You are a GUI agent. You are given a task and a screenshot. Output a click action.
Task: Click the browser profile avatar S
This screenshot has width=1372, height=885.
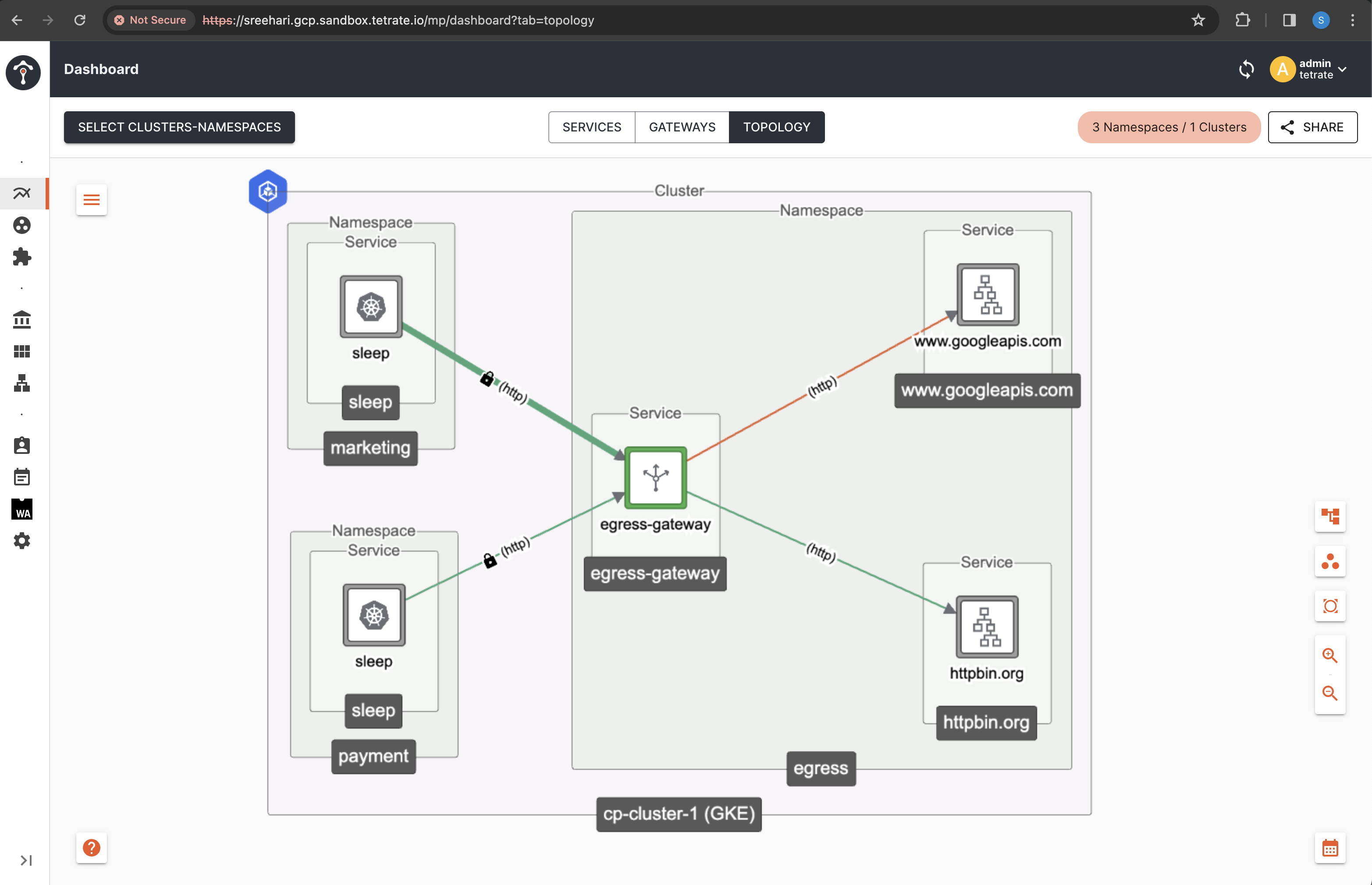1321,20
